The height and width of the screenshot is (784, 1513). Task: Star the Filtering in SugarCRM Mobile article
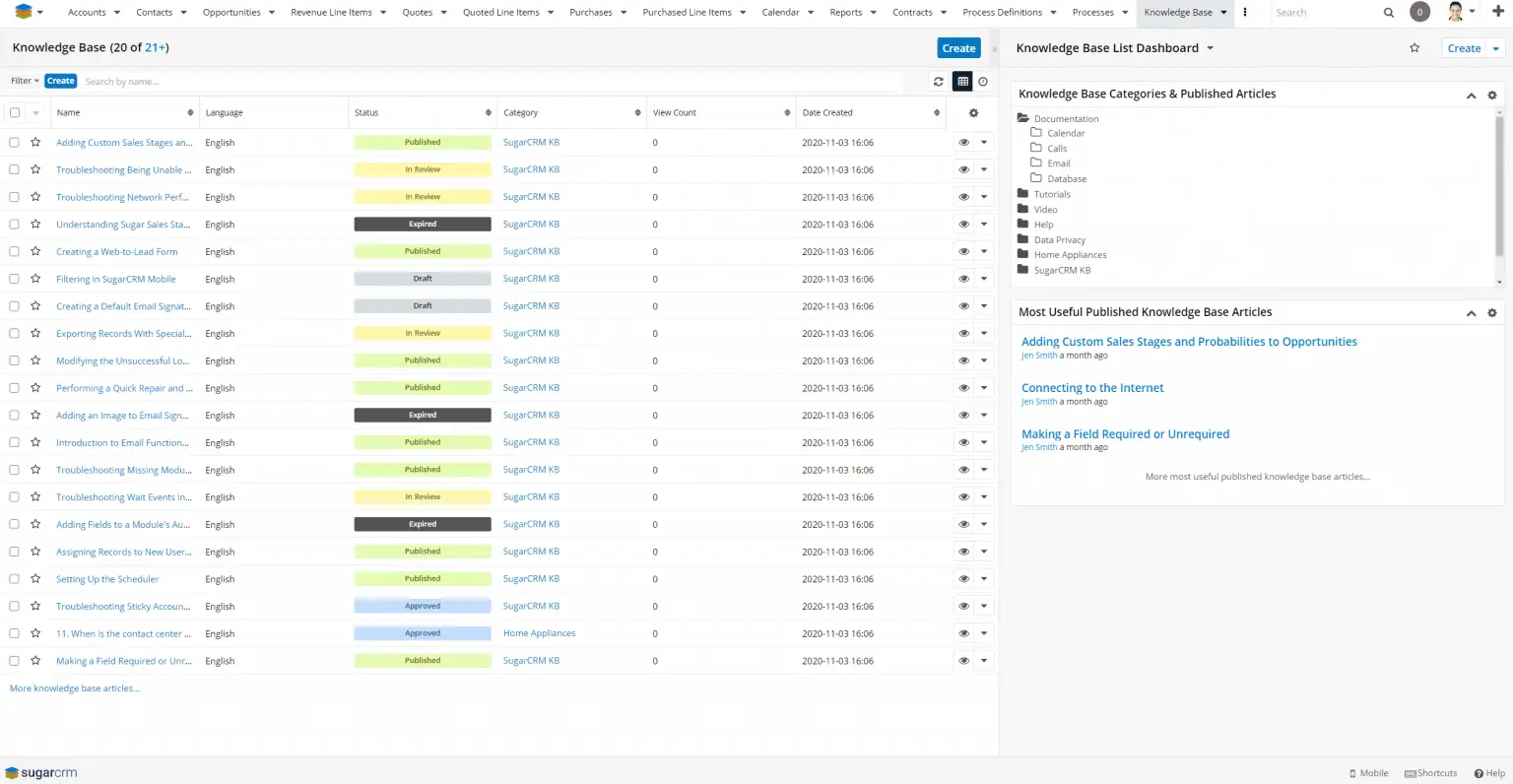[35, 279]
